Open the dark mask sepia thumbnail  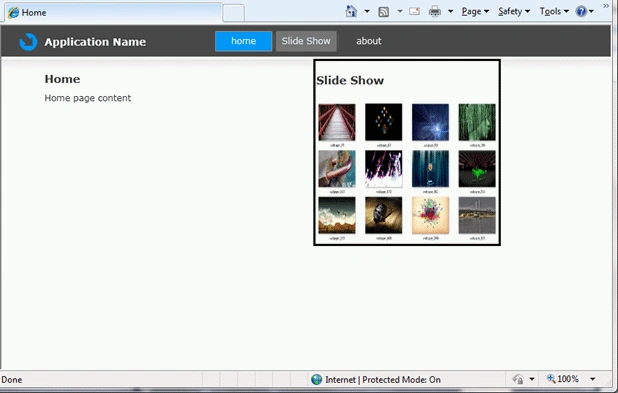click(x=383, y=215)
